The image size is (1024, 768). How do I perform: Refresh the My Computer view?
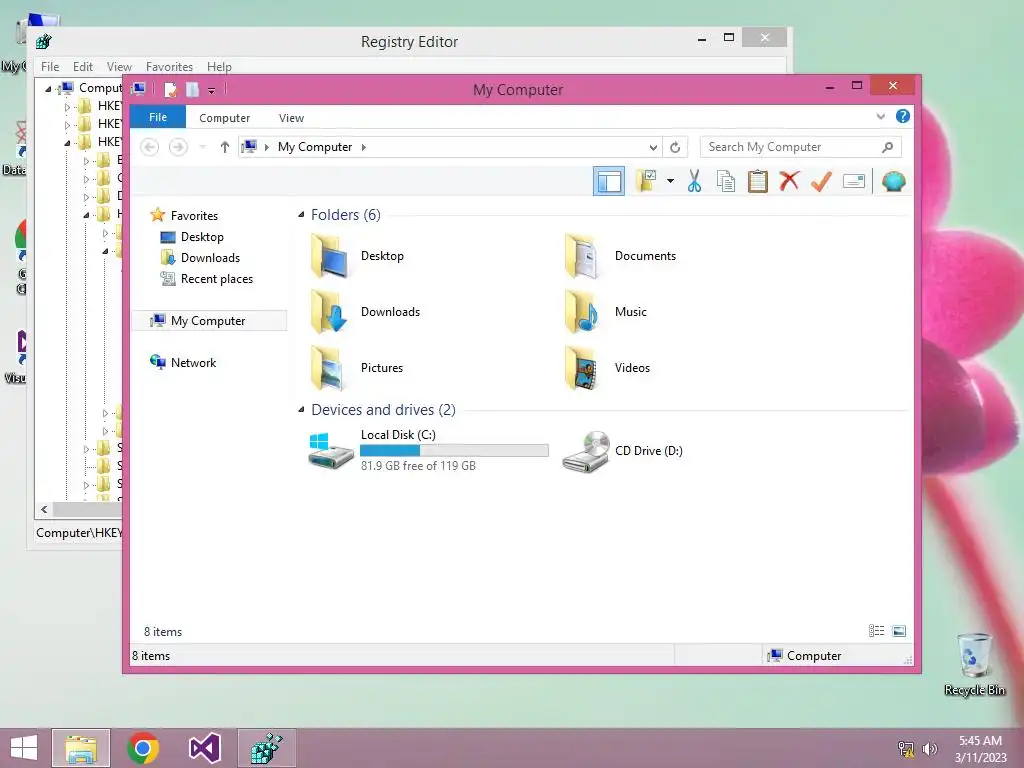(x=675, y=148)
